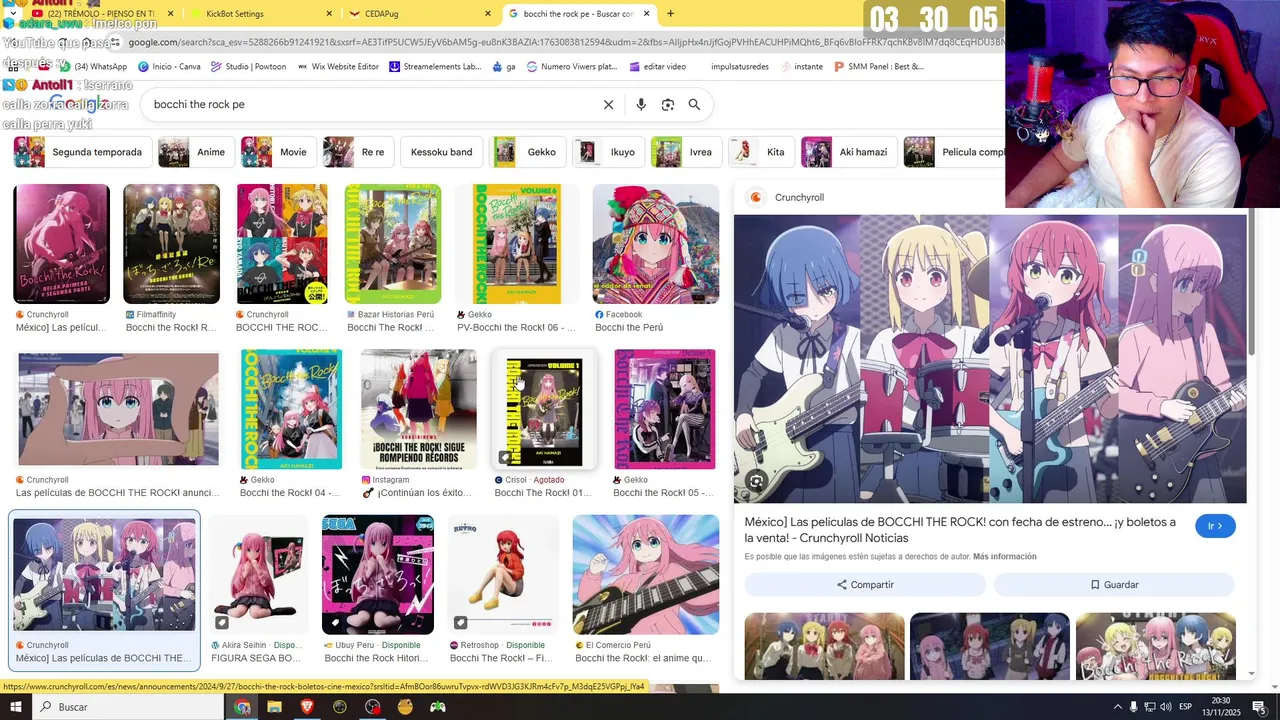
Task: Filter results by Movie chip
Action: 278,152
